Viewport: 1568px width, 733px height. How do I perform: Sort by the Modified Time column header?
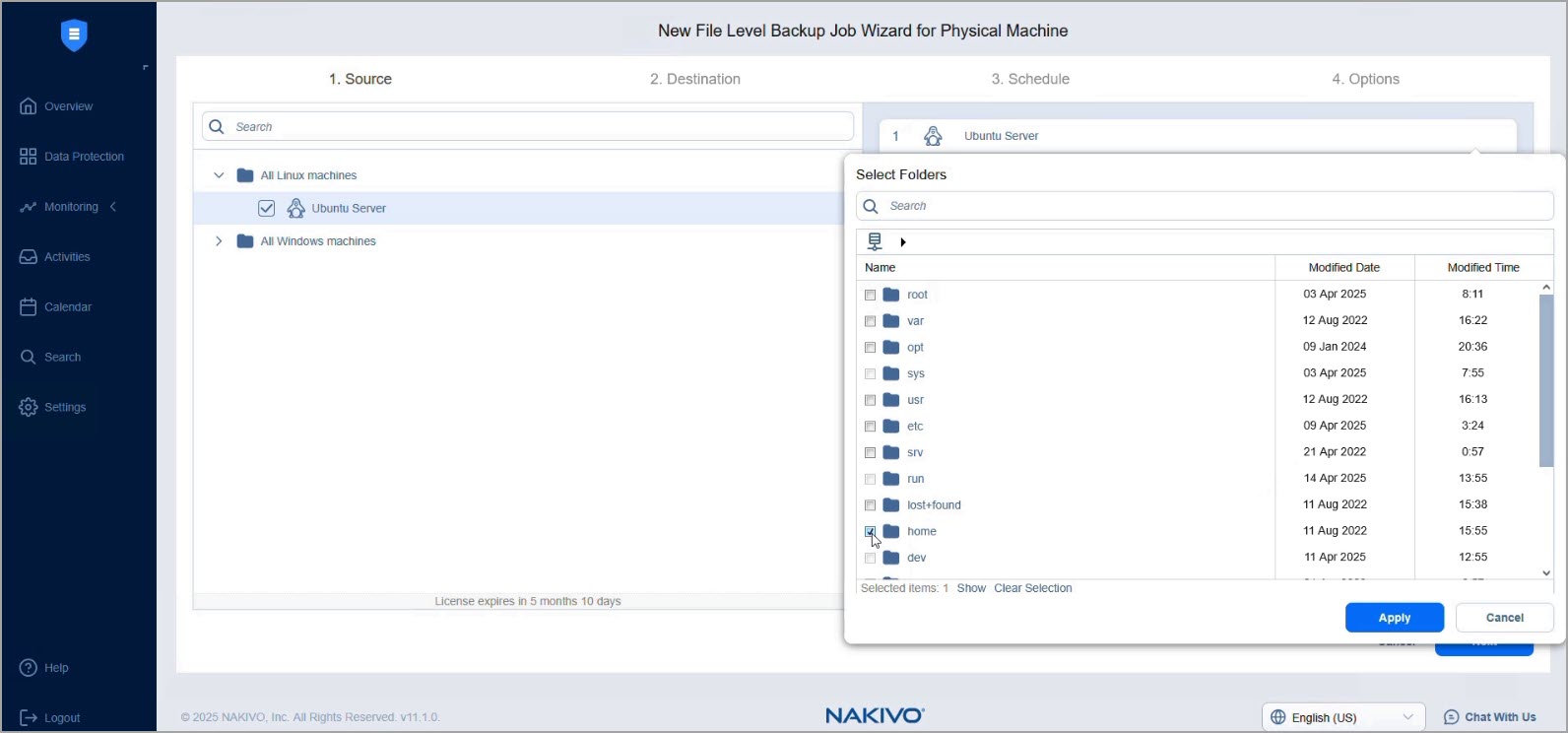(1483, 268)
